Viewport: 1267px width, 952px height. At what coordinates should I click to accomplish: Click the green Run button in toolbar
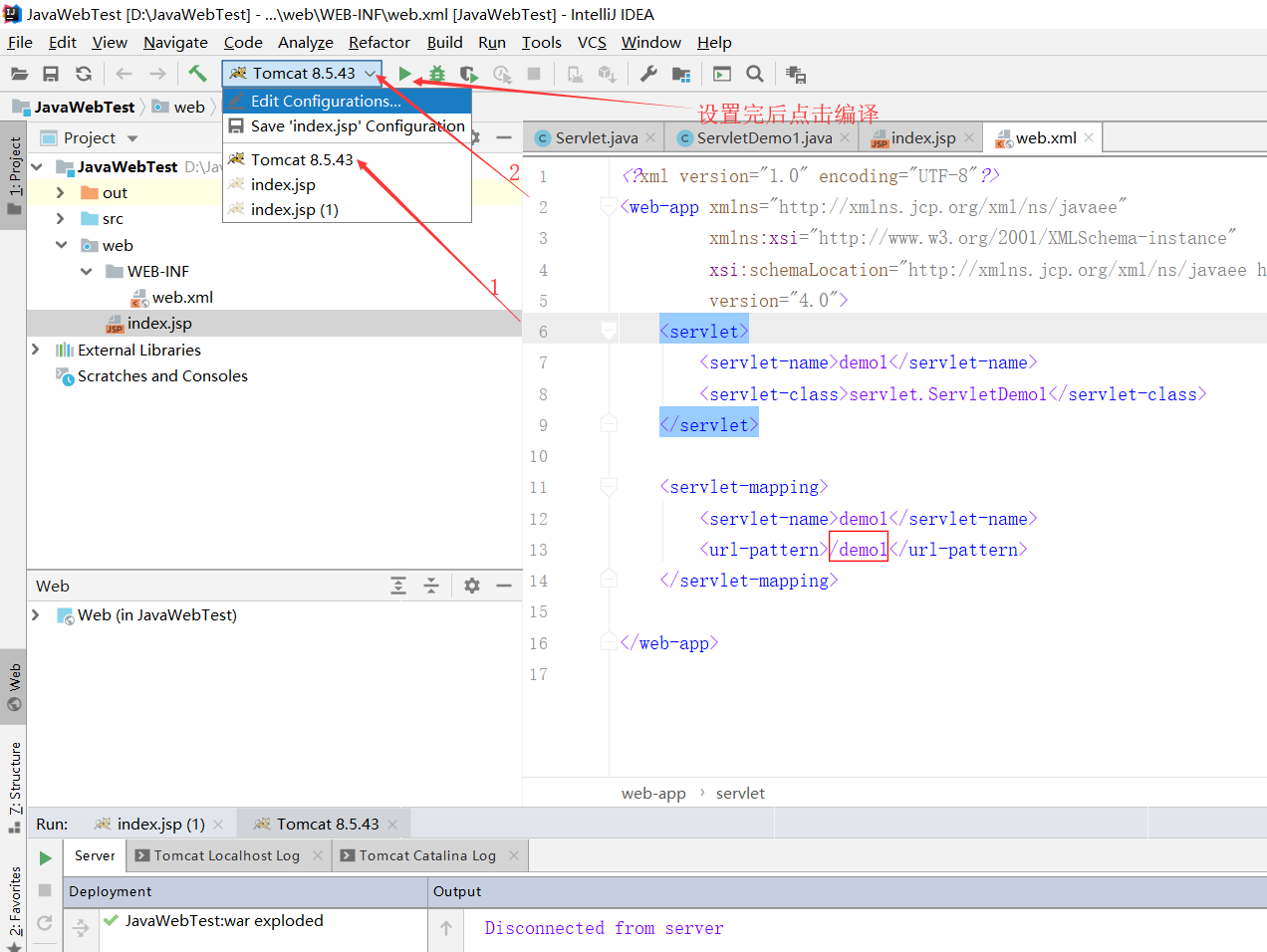[x=404, y=74]
